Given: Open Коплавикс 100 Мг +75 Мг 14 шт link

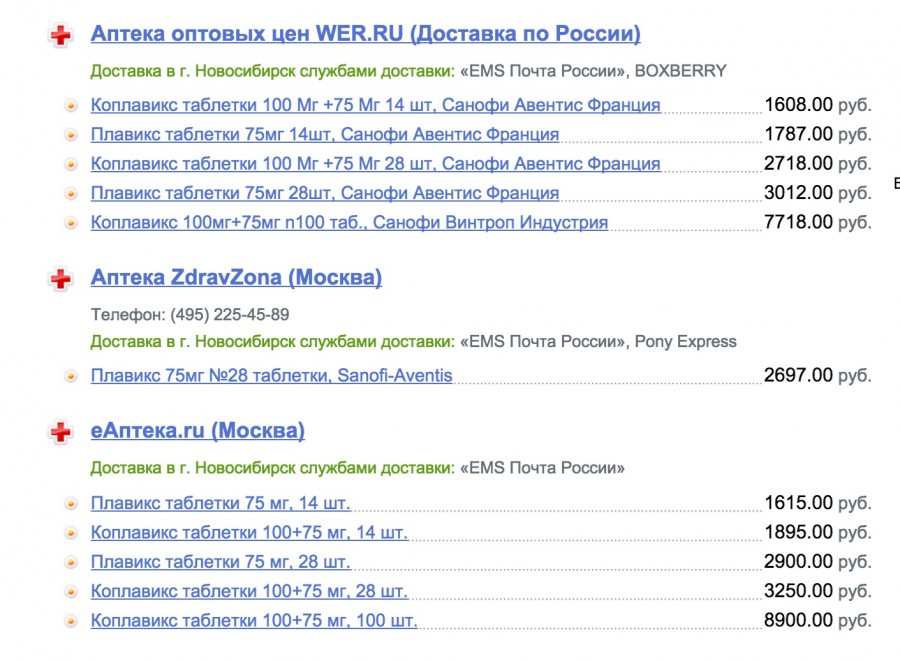Looking at the screenshot, I should tap(375, 105).
